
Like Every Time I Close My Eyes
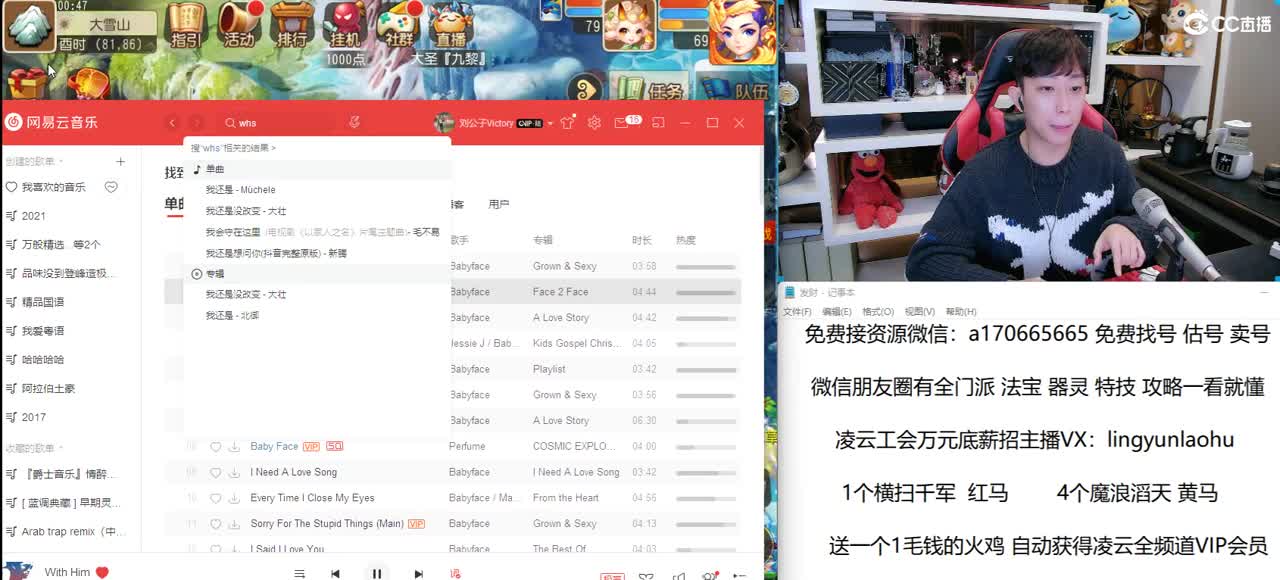click(x=215, y=498)
